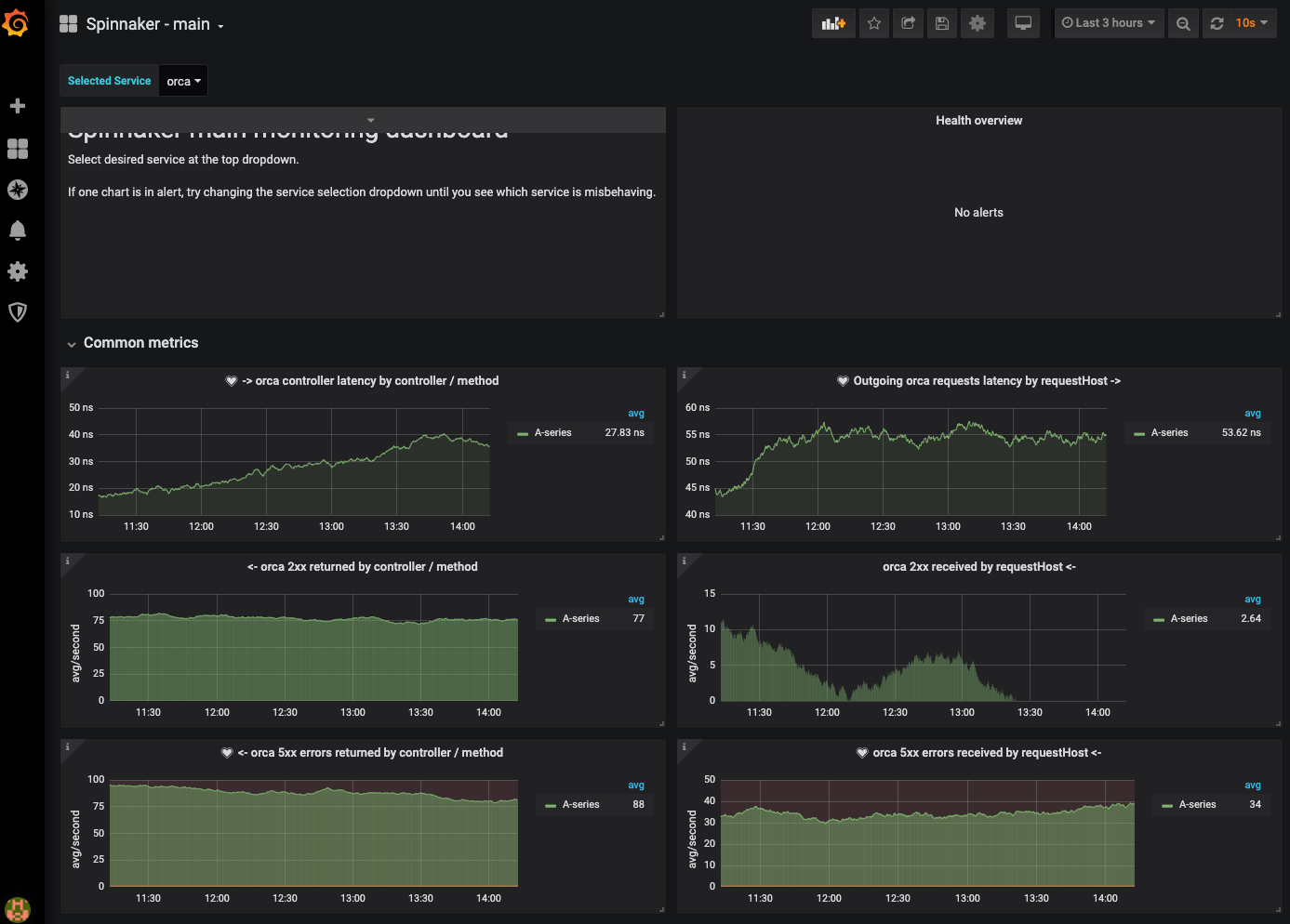Image resolution: width=1290 pixels, height=924 pixels.
Task: Open info corner of 2xx returned panel
Action: click(x=67, y=561)
